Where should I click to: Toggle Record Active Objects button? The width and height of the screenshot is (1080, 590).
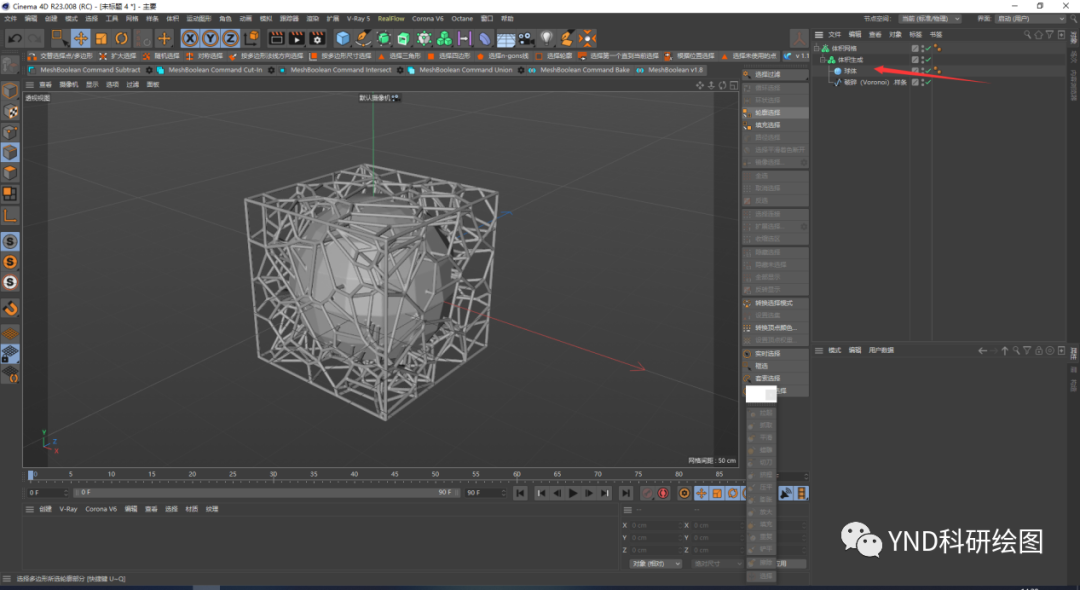click(647, 493)
